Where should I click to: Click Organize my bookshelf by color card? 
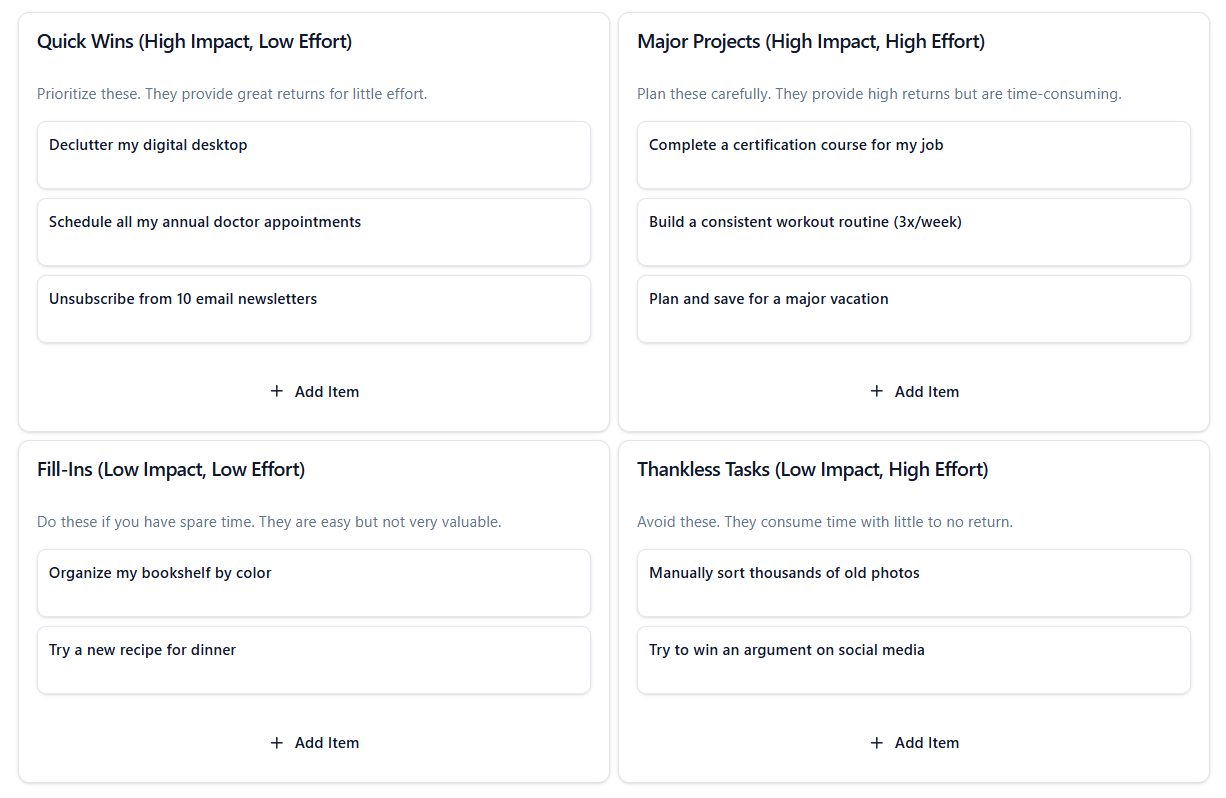coord(313,583)
